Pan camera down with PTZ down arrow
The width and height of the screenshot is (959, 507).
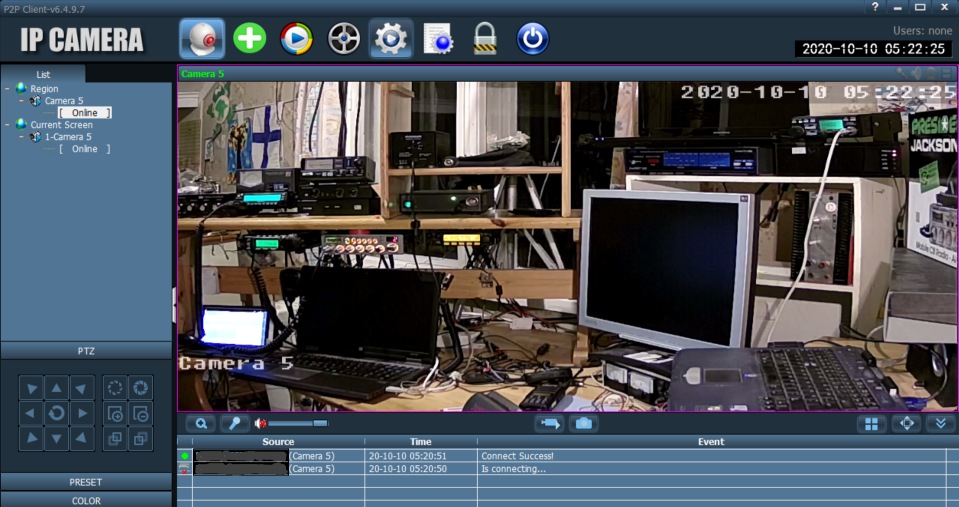point(56,438)
